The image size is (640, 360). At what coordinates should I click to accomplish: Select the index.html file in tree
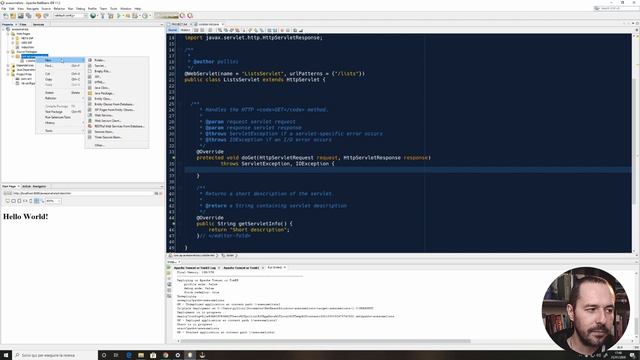pos(27,47)
